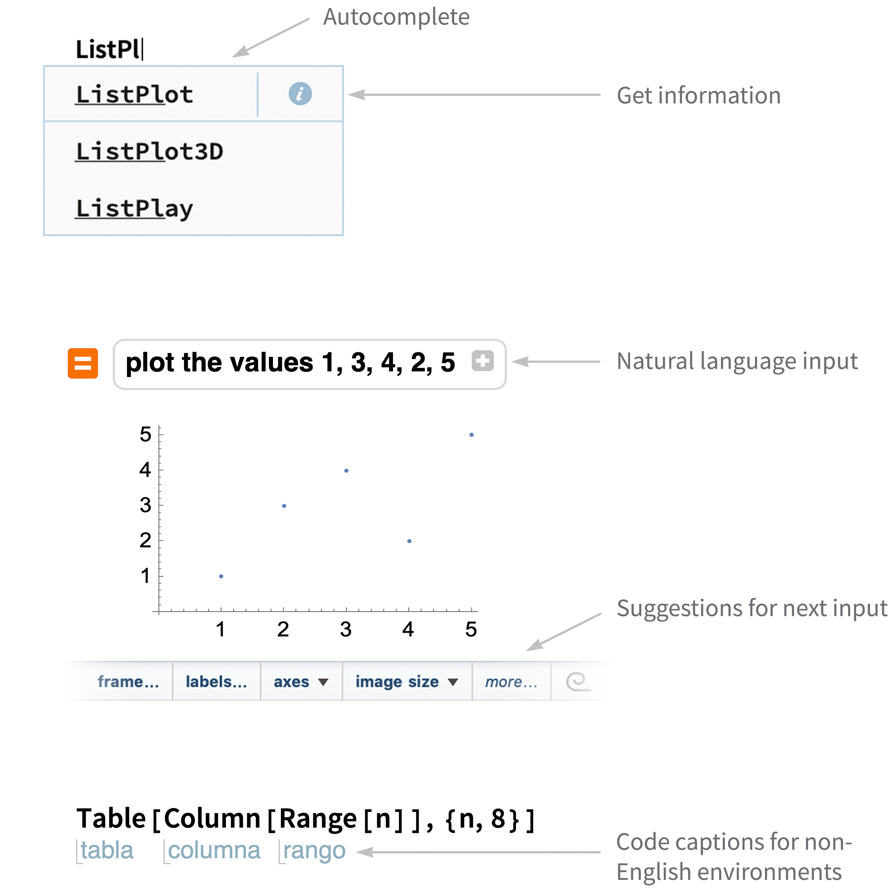896x894 pixels.
Task: Click the columna code caption
Action: click(213, 851)
